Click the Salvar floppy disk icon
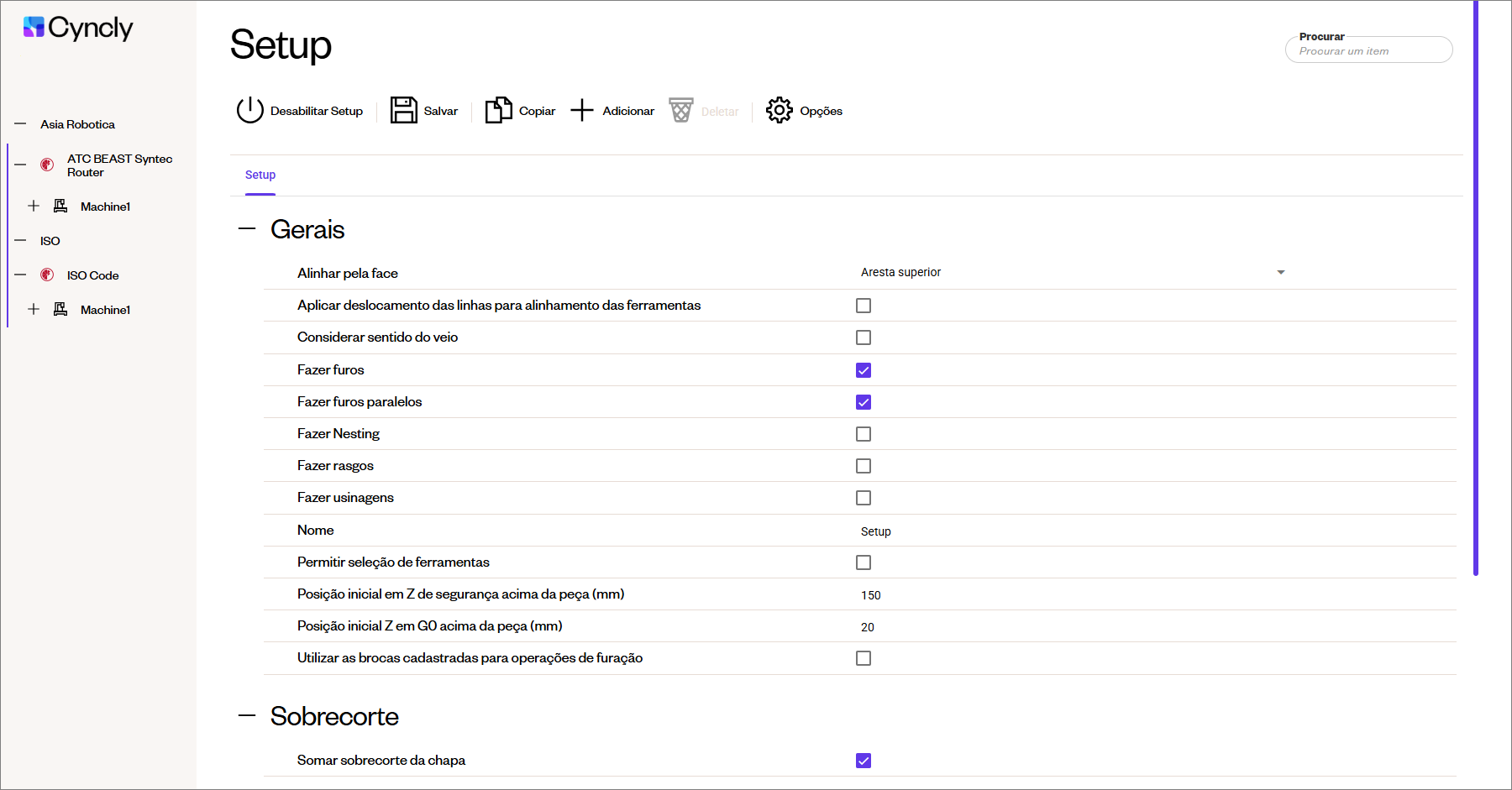 click(403, 110)
